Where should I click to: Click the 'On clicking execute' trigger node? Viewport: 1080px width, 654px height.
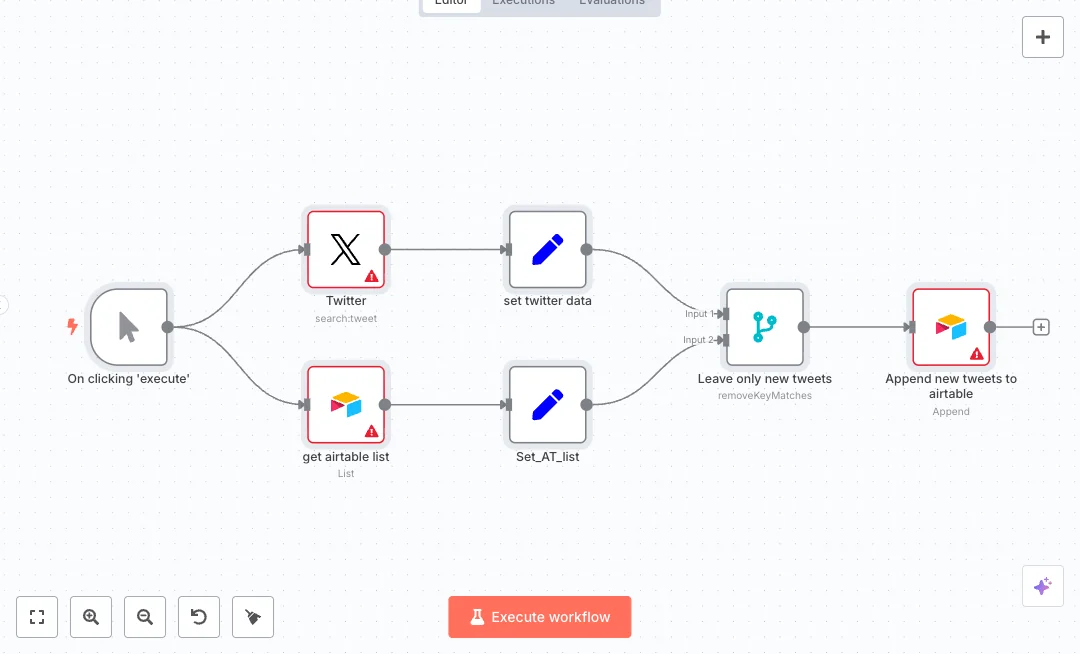(129, 327)
